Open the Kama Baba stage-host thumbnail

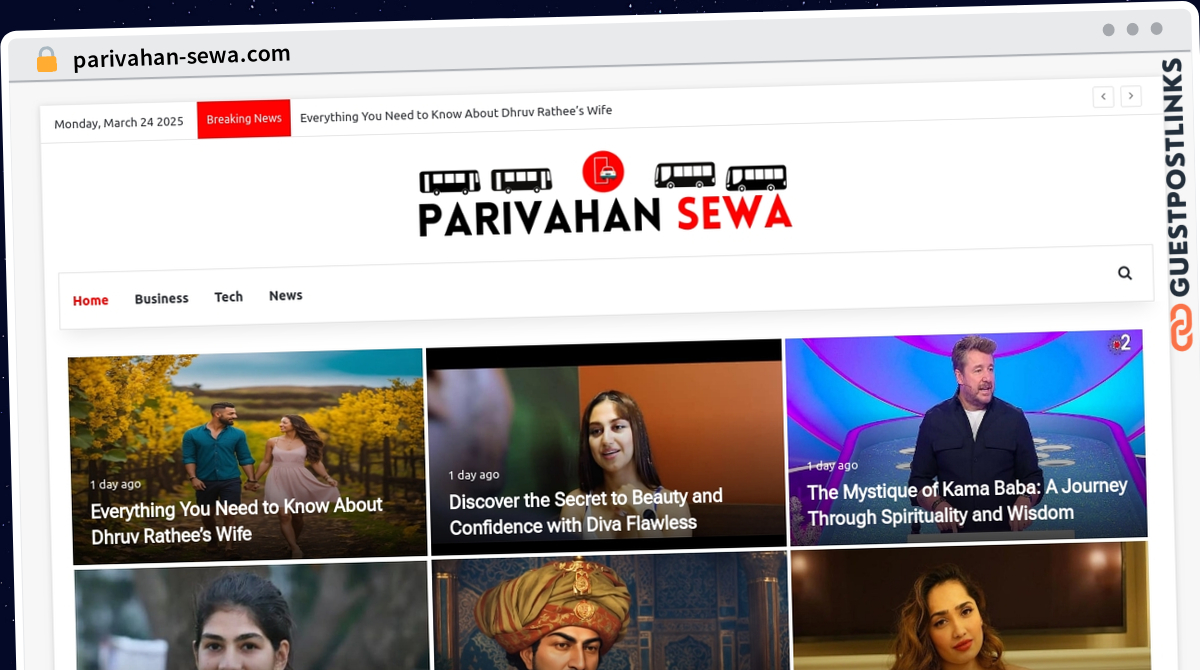pyautogui.click(x=966, y=437)
